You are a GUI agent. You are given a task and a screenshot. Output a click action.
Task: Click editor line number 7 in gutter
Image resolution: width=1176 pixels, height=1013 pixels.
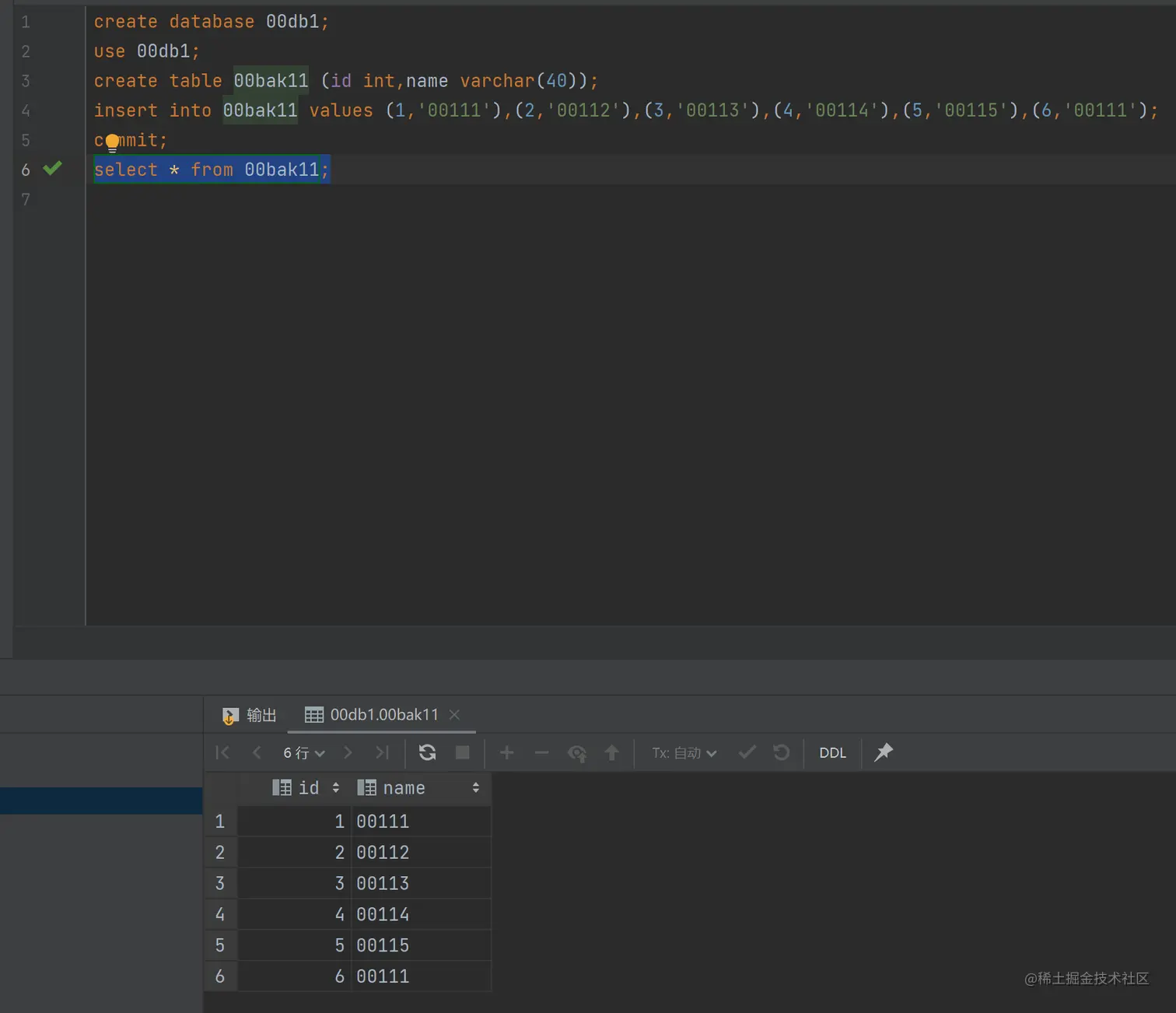tap(26, 199)
